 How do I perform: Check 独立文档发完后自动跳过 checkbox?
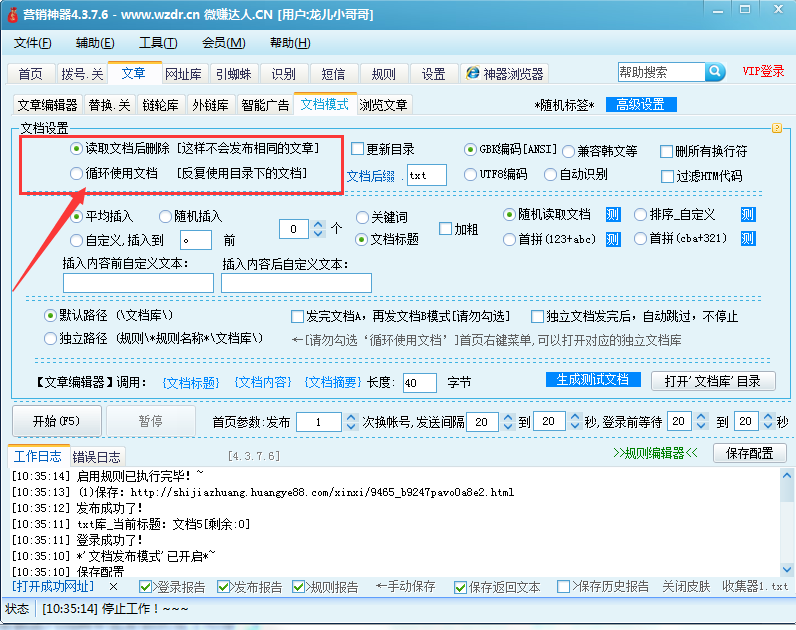537,317
